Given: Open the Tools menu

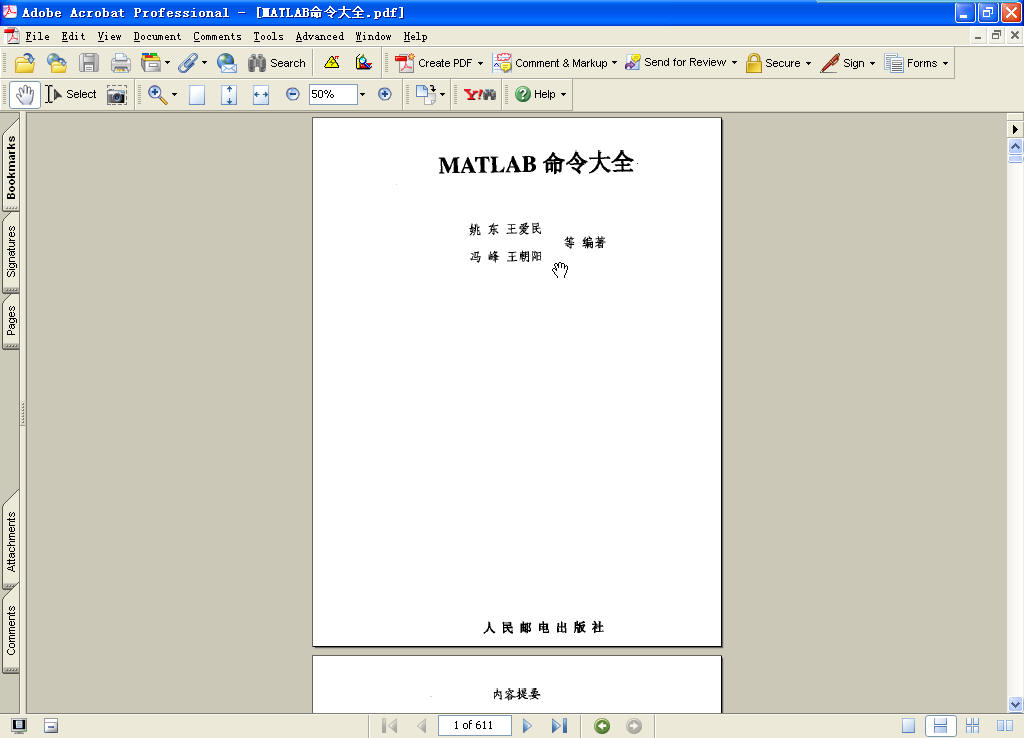Looking at the screenshot, I should [268, 37].
